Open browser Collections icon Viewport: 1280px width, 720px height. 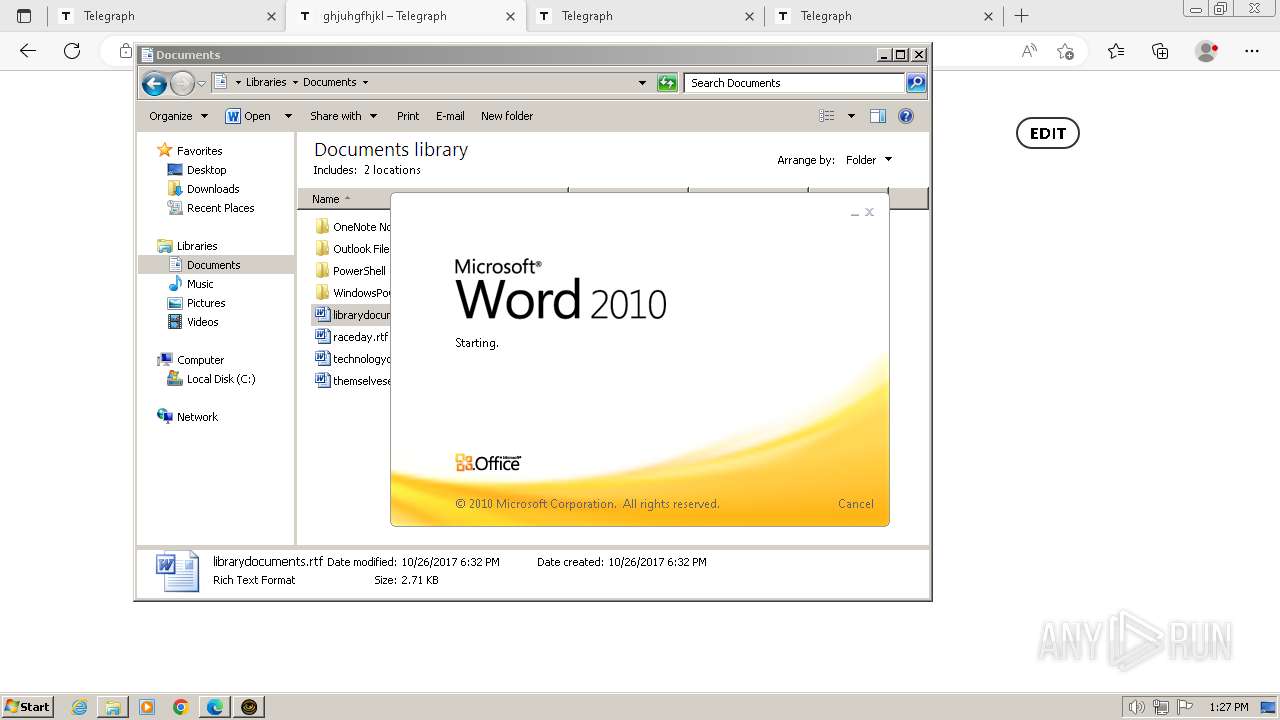pyautogui.click(x=1160, y=51)
